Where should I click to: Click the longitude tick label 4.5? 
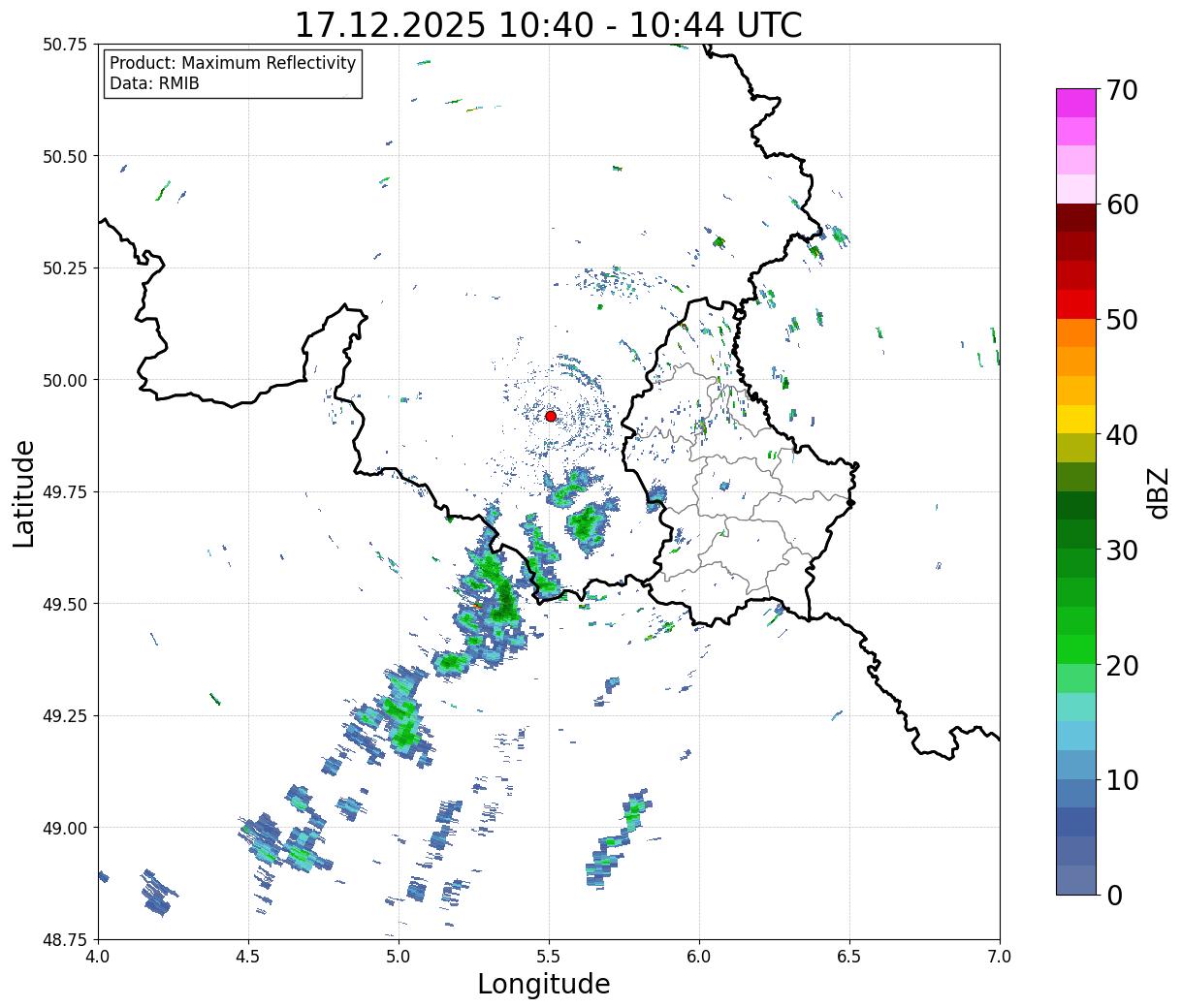click(248, 957)
